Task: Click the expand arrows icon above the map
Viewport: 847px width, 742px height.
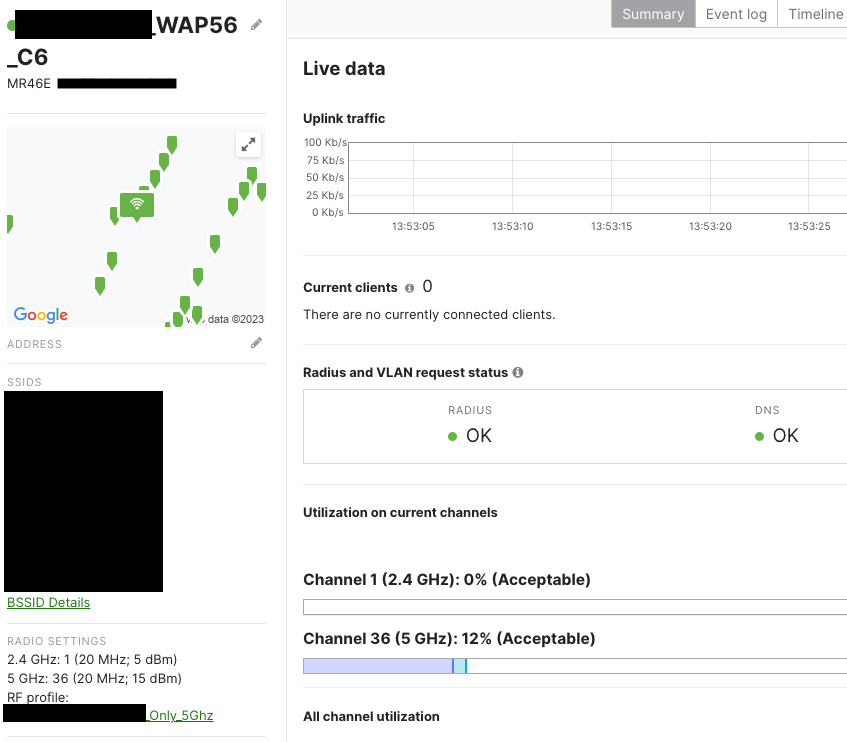Action: (x=248, y=144)
